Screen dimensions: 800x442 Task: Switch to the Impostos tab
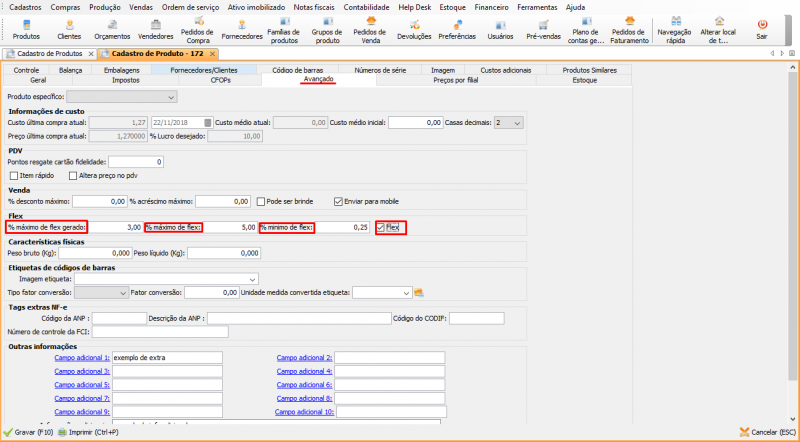[x=126, y=80]
